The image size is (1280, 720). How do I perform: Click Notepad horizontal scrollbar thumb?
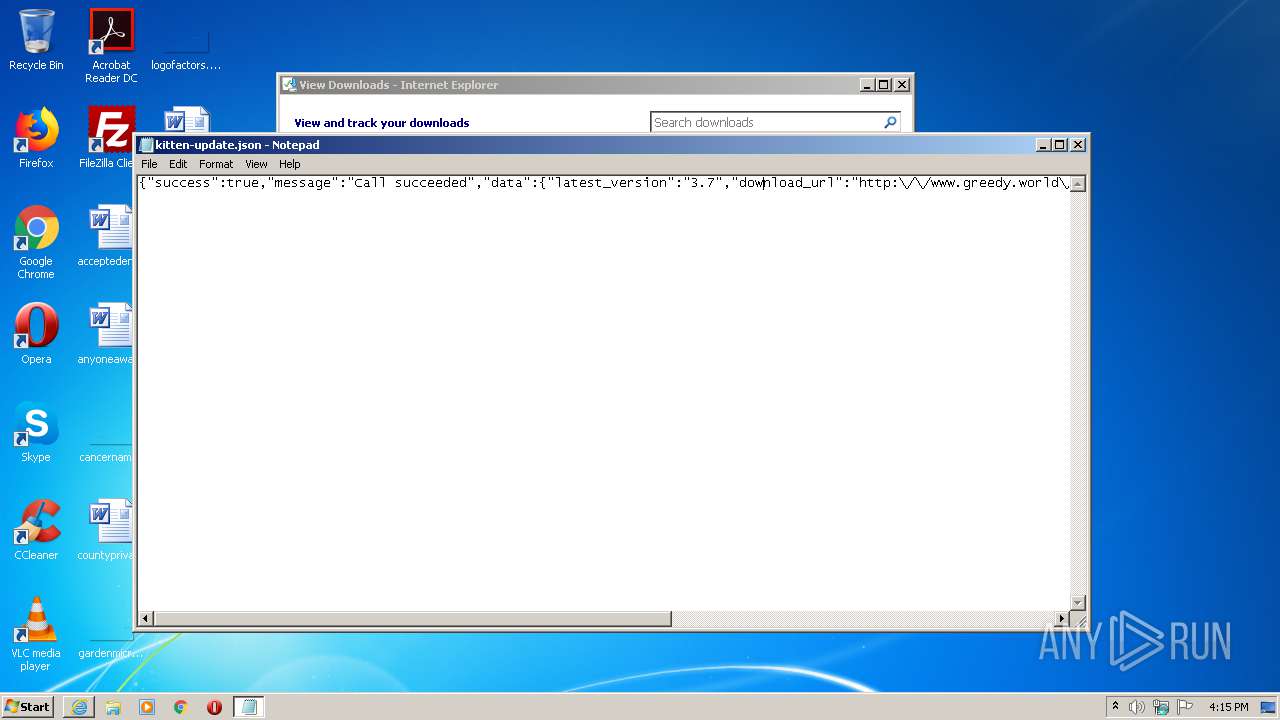tap(412, 618)
